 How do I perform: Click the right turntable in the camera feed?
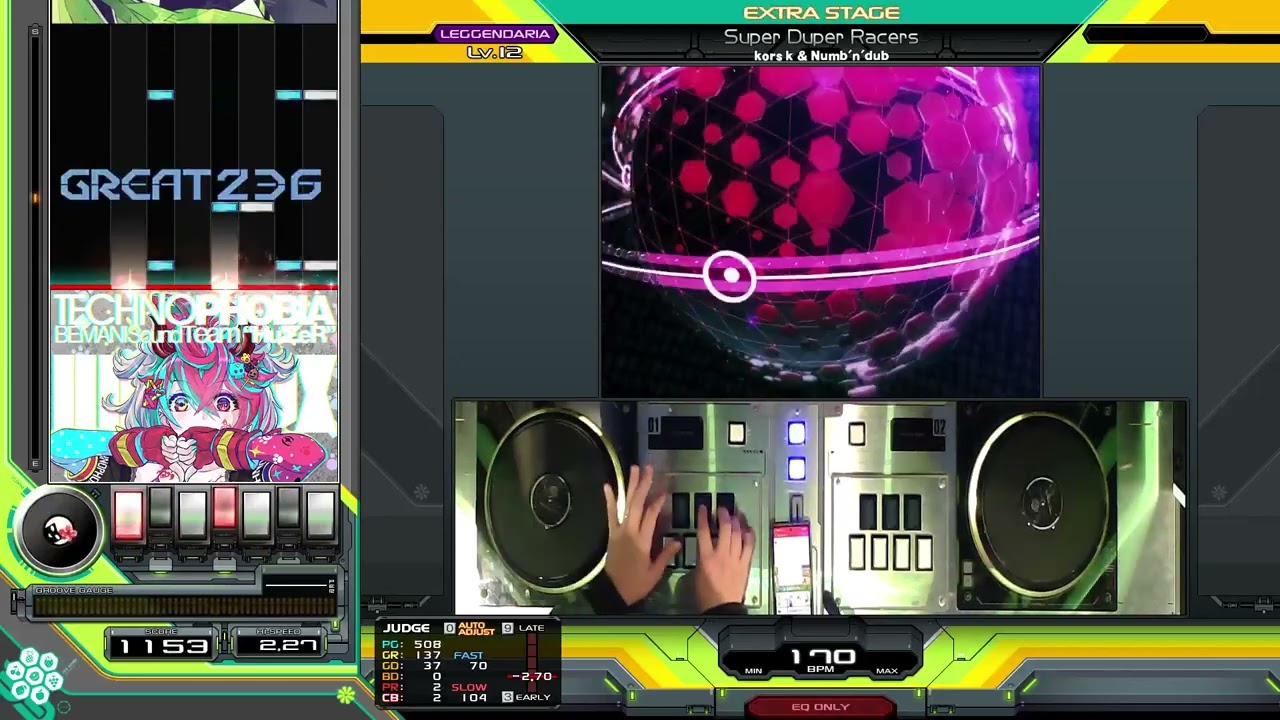click(1040, 500)
